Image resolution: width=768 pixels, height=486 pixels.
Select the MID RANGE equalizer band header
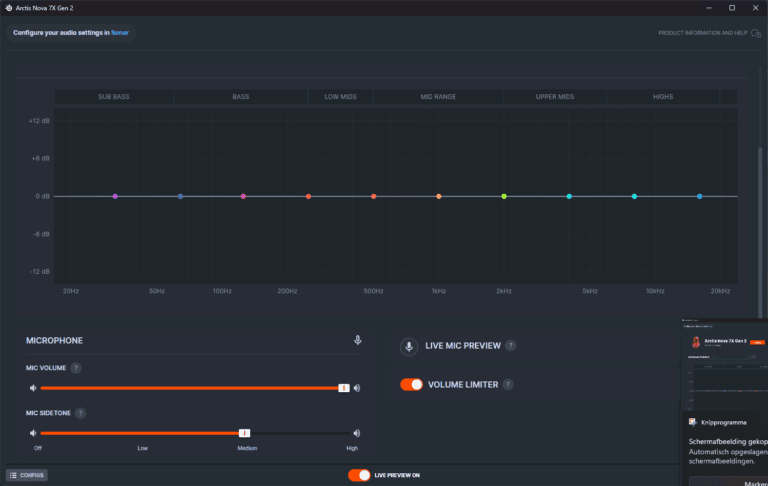[x=438, y=97]
